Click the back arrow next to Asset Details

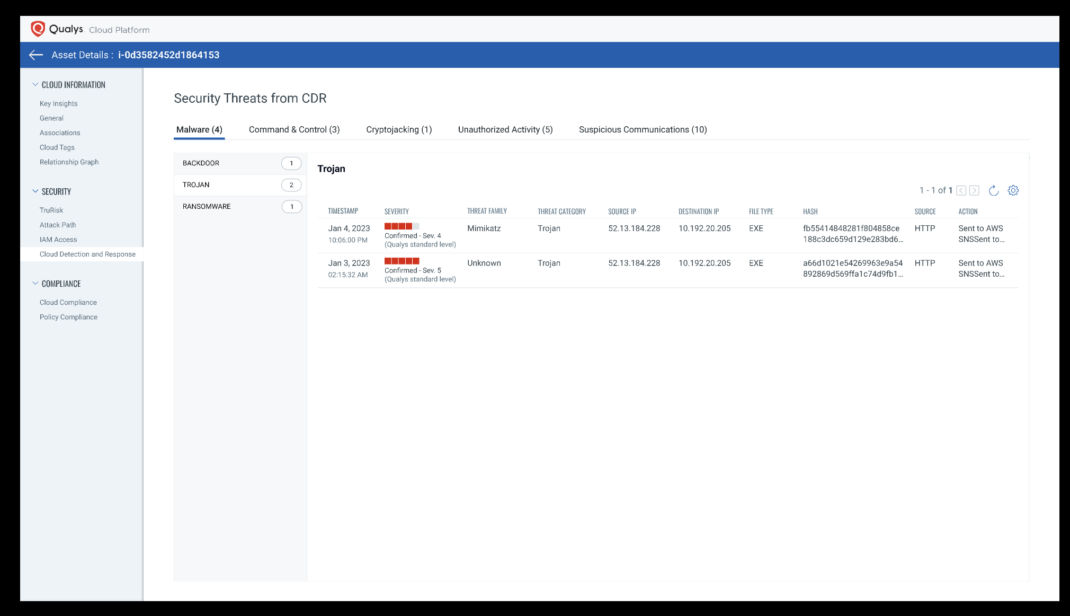(35, 53)
